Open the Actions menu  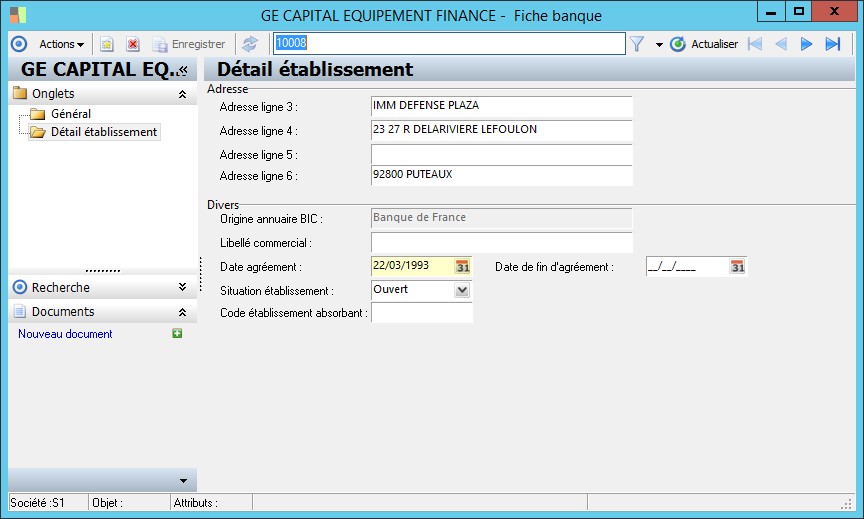61,44
